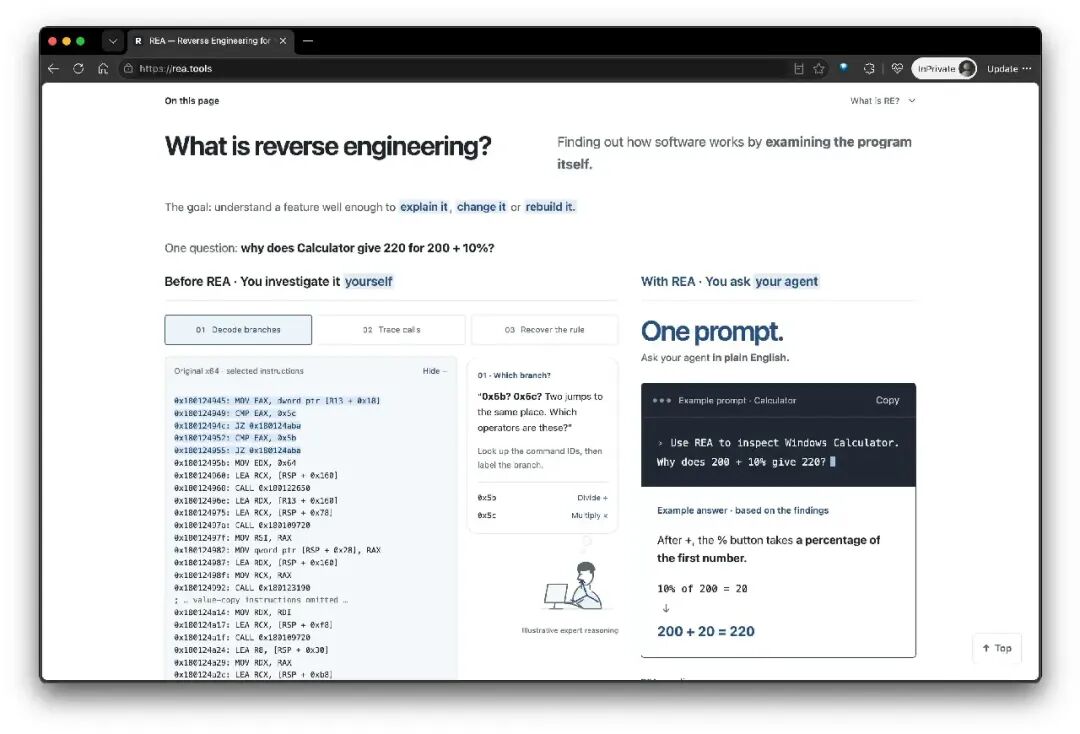The width and height of the screenshot is (1080, 734).
Task: Switch to the '02 Trace calls' step tab
Action: coord(392,330)
